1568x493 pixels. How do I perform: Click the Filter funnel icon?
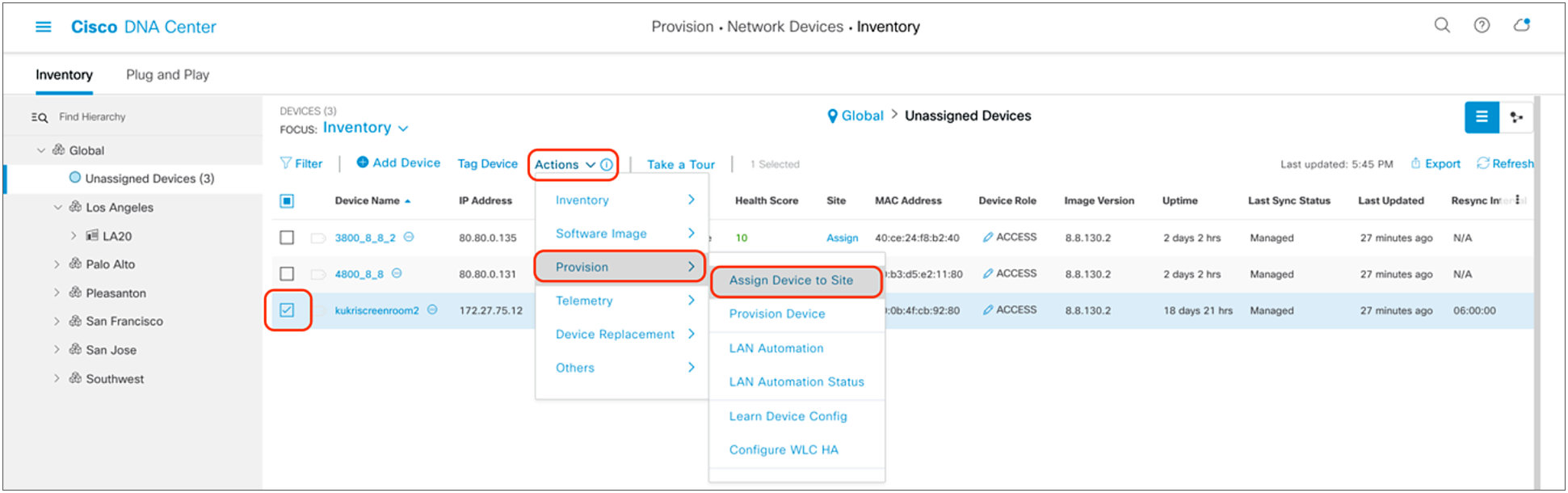(x=285, y=163)
